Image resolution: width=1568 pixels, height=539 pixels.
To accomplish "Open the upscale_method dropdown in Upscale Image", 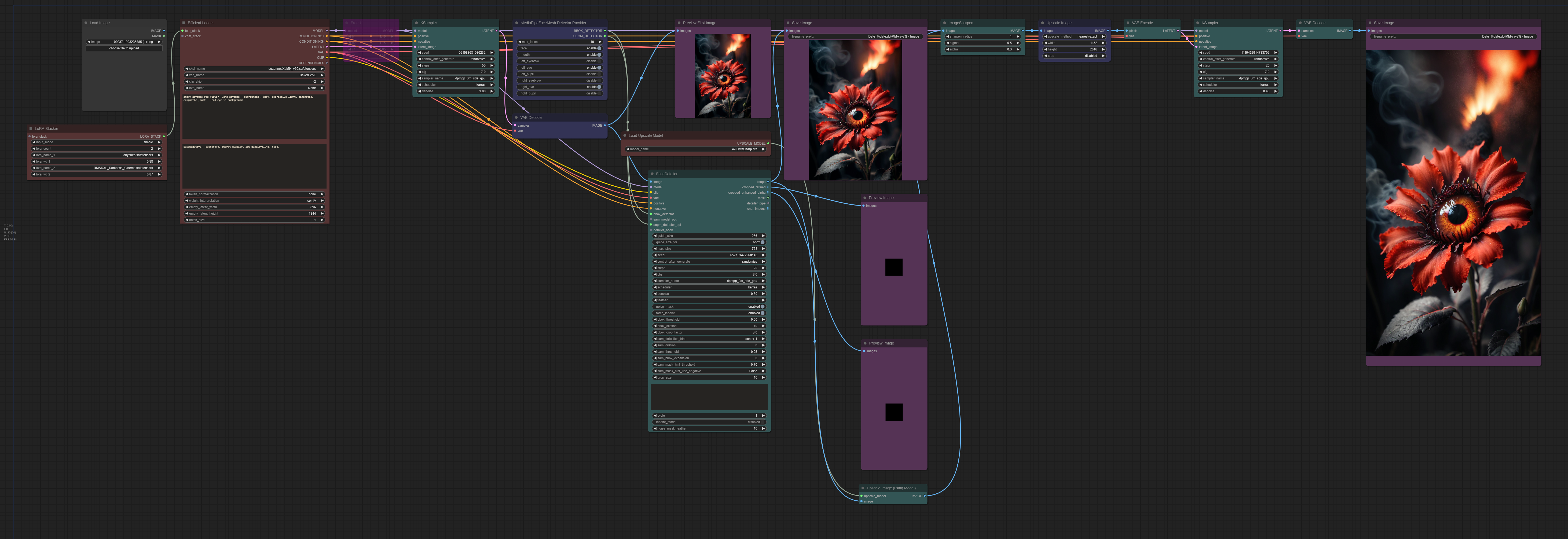I will (x=1074, y=36).
